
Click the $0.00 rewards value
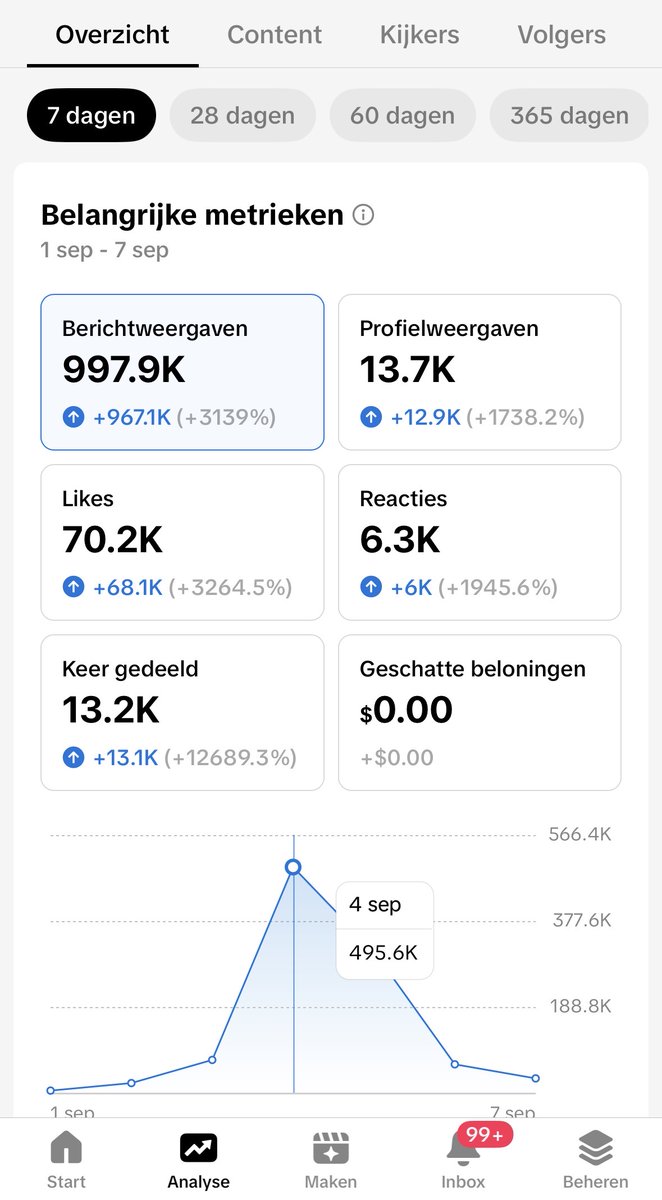[x=406, y=710]
